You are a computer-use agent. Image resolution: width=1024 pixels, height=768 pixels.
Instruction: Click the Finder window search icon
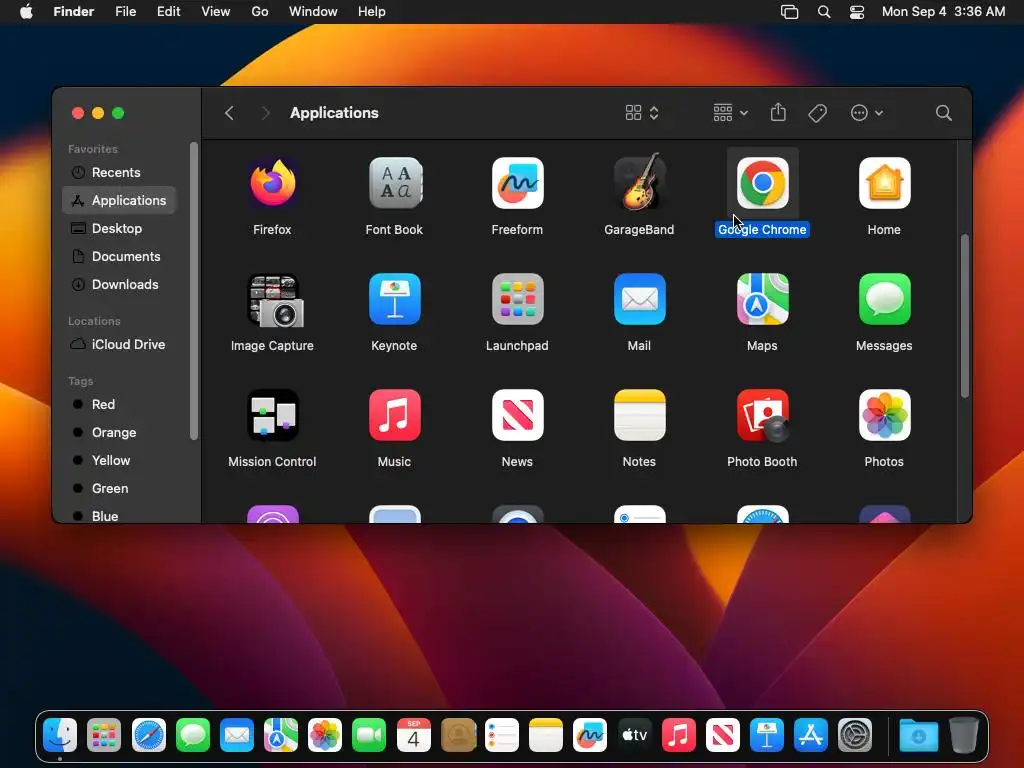pyautogui.click(x=943, y=113)
